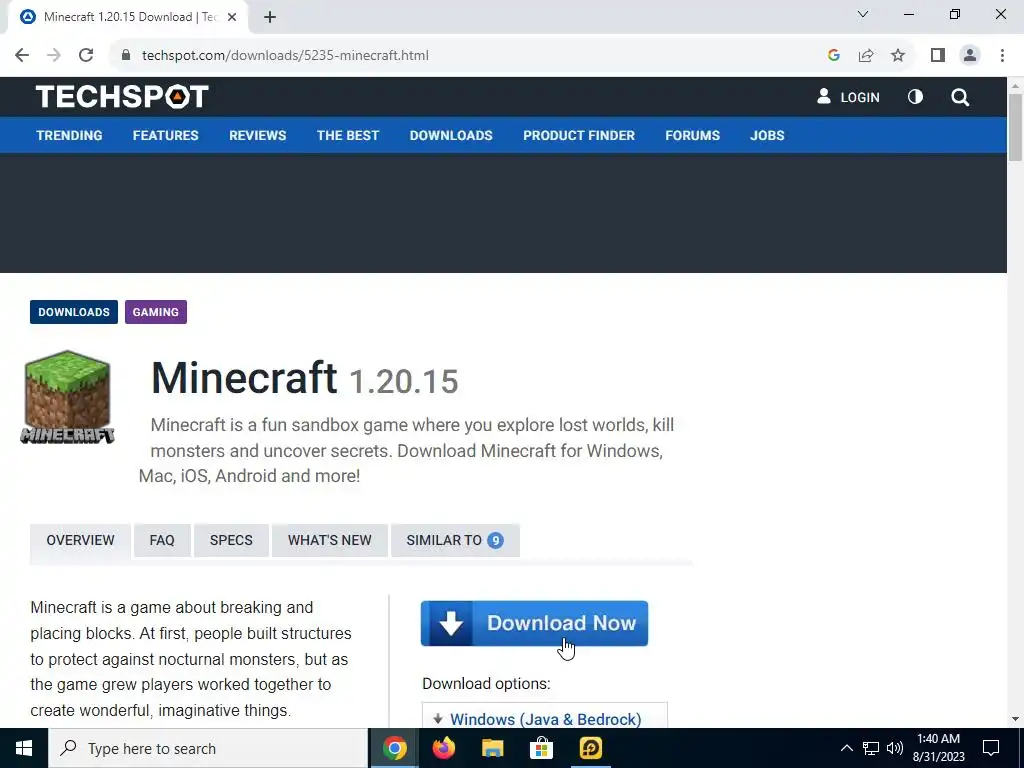Screen dimensions: 1024x768
Task: Toggle dark mode contrast icon
Action: [916, 97]
